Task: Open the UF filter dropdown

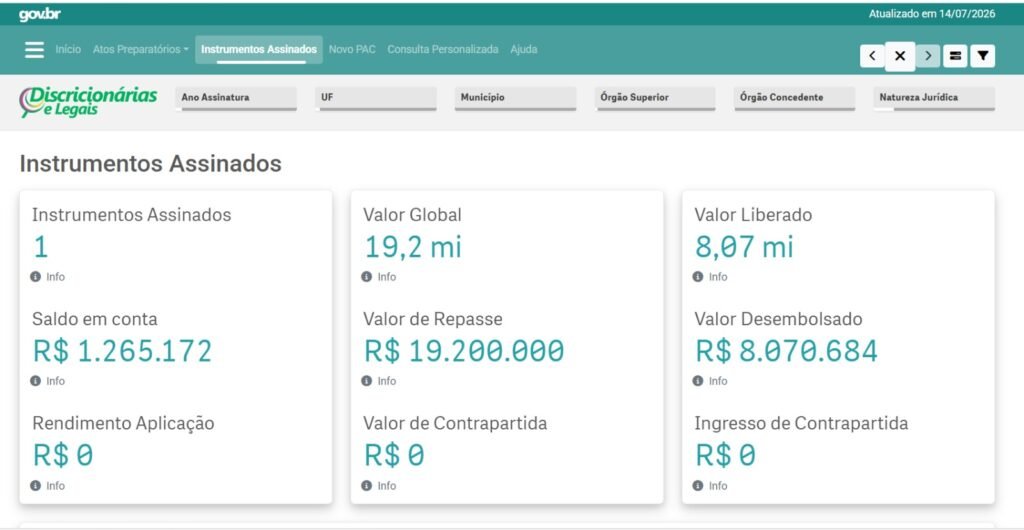Action: (376, 98)
